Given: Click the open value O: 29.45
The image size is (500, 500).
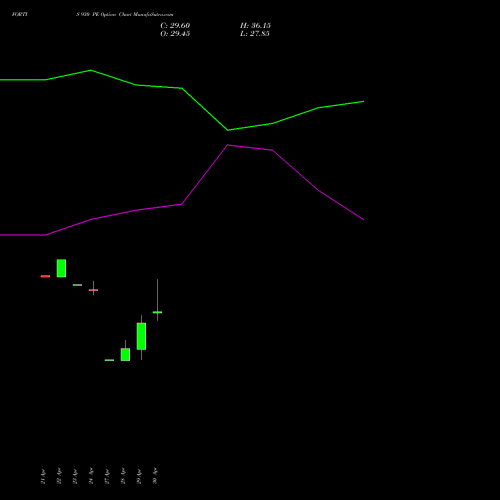Looking at the screenshot, I should [175, 34].
